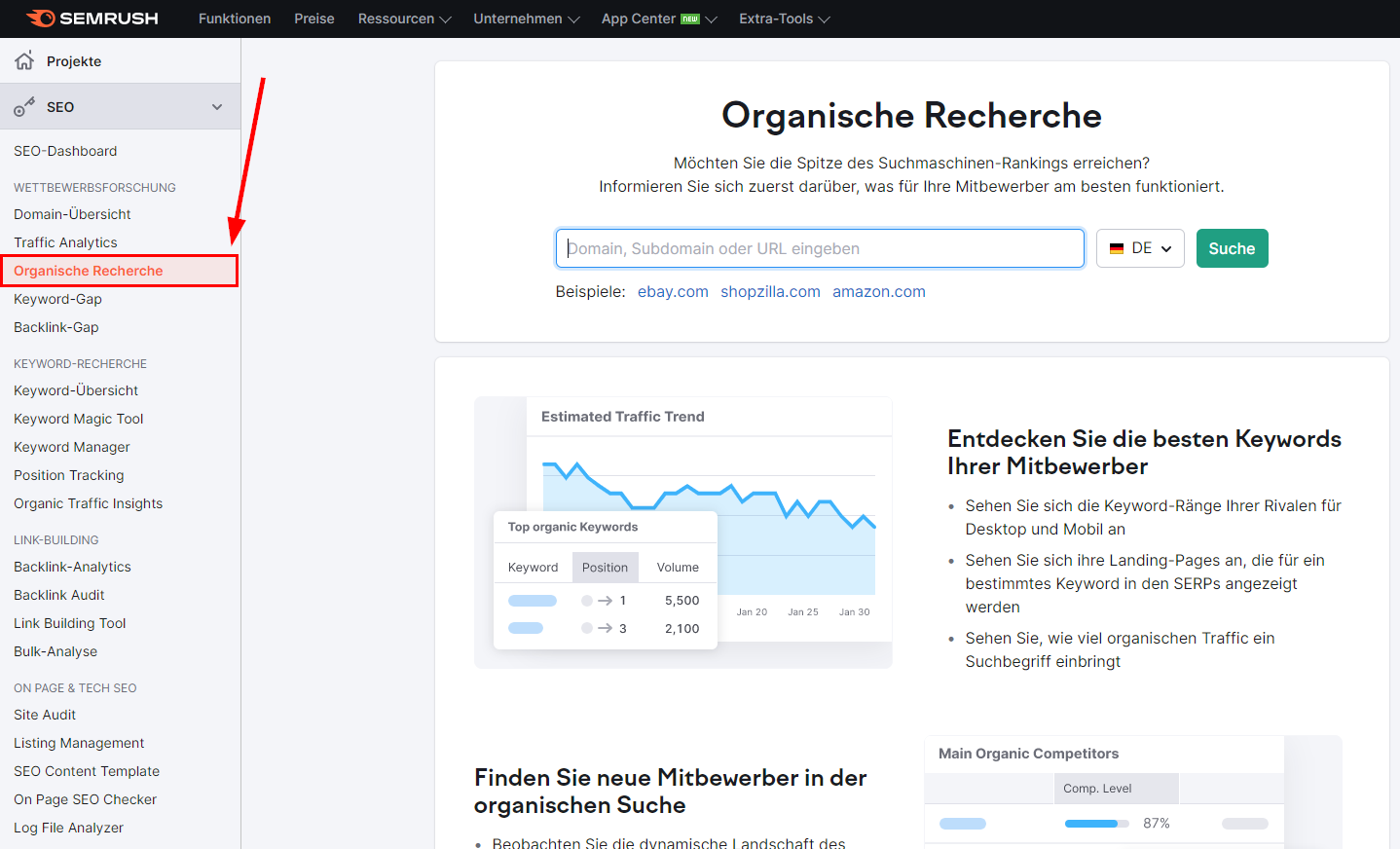Open Backlink Audit
The image size is (1400, 849).
tap(59, 595)
